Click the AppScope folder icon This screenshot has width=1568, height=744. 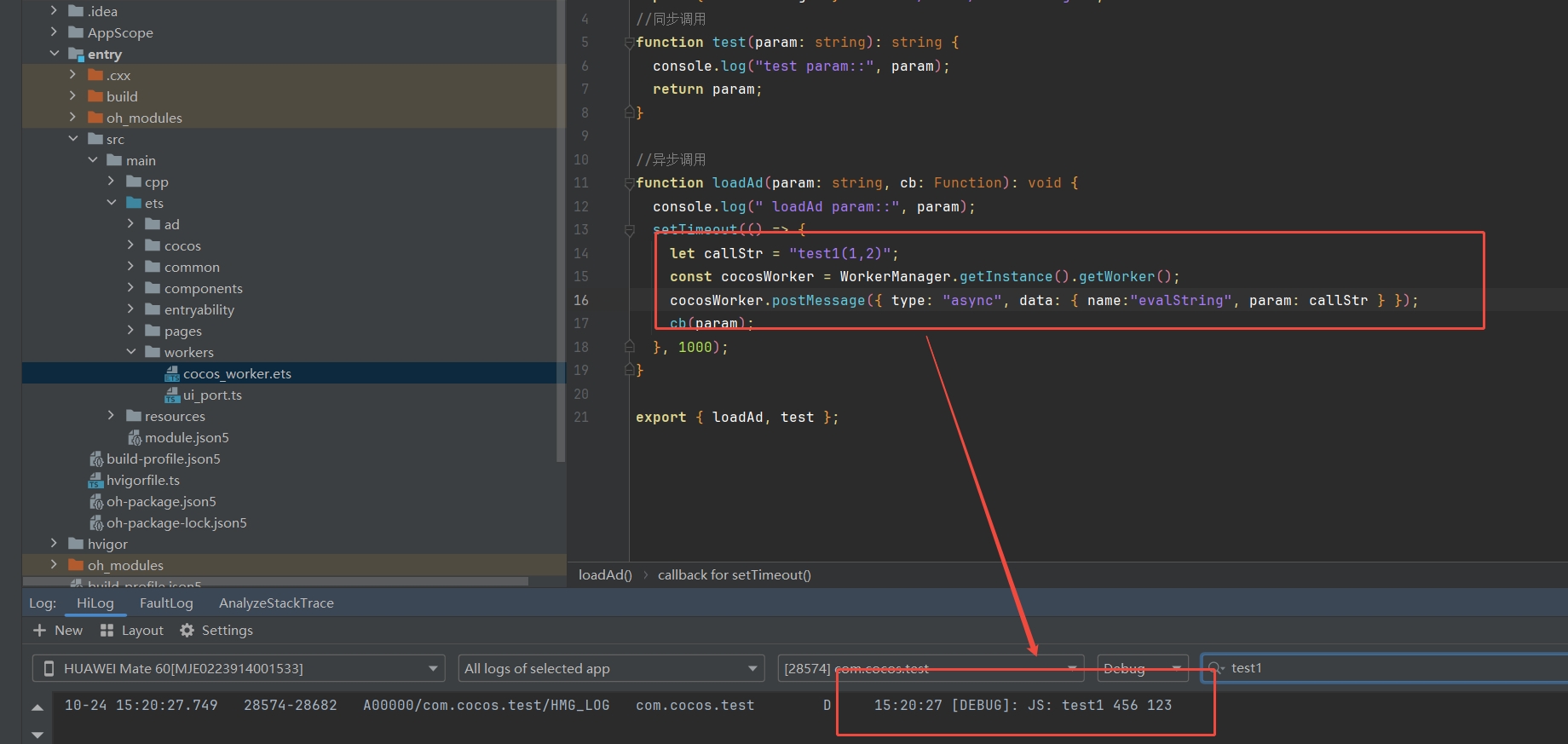tap(76, 32)
